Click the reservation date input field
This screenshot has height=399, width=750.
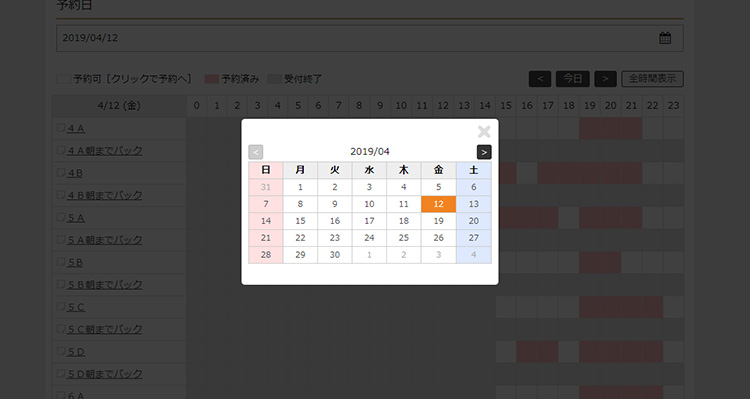click(x=370, y=38)
